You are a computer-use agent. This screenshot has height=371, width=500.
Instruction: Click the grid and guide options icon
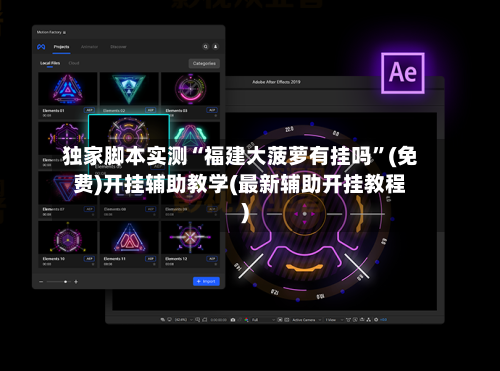(197, 320)
